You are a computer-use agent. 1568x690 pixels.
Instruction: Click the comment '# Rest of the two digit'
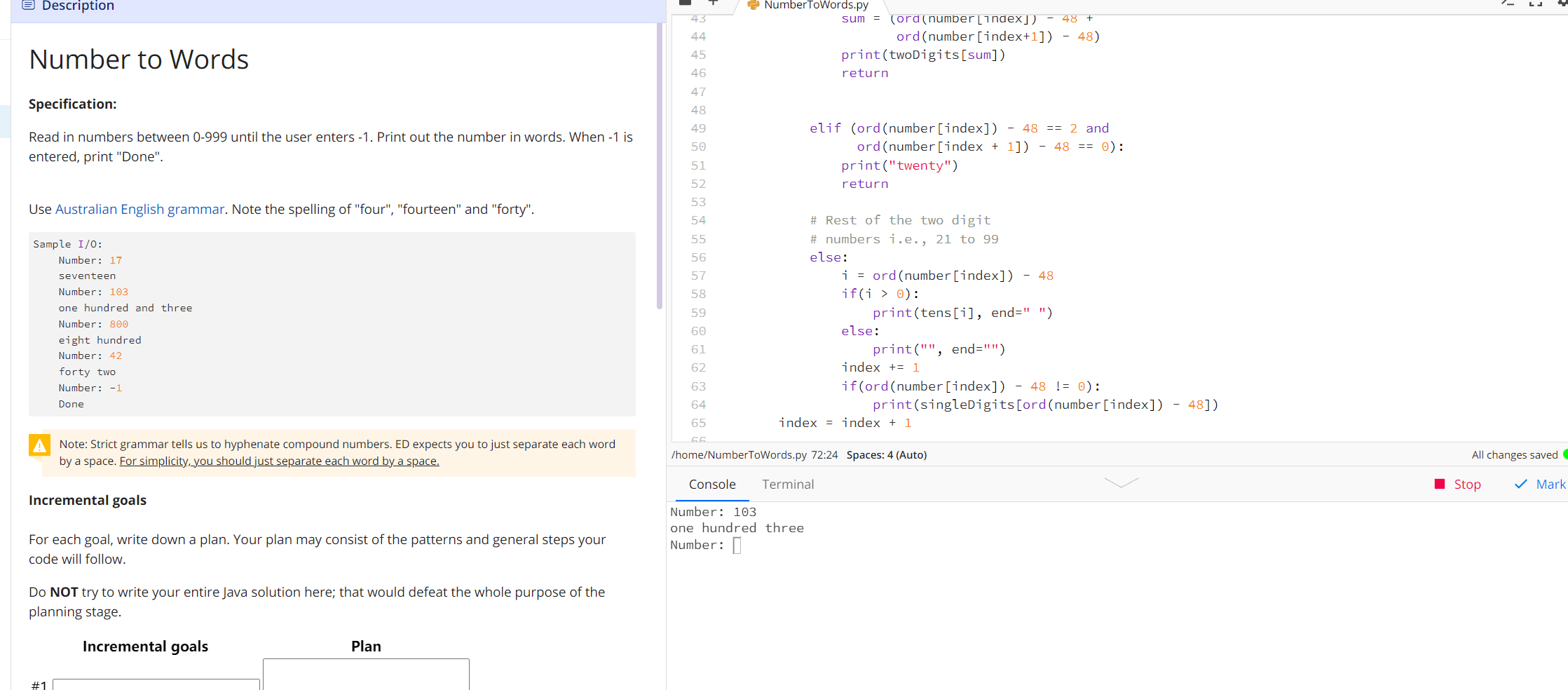click(x=900, y=220)
